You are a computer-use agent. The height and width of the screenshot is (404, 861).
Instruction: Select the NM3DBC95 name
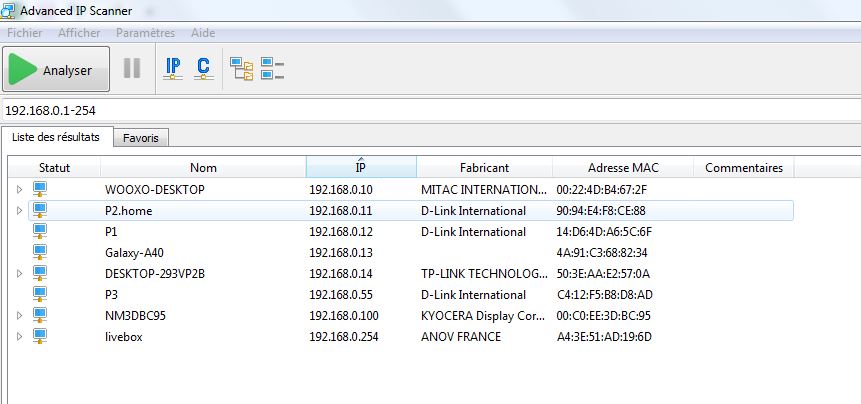135,316
